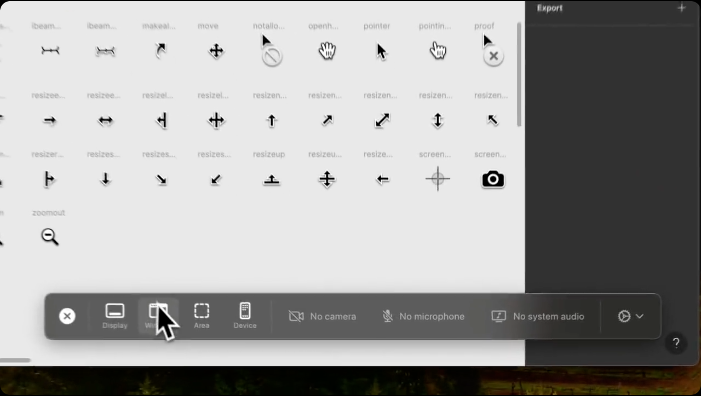Image resolution: width=701 pixels, height=396 pixels.
Task: Select the pointer arrow cursor
Action: tap(381, 51)
